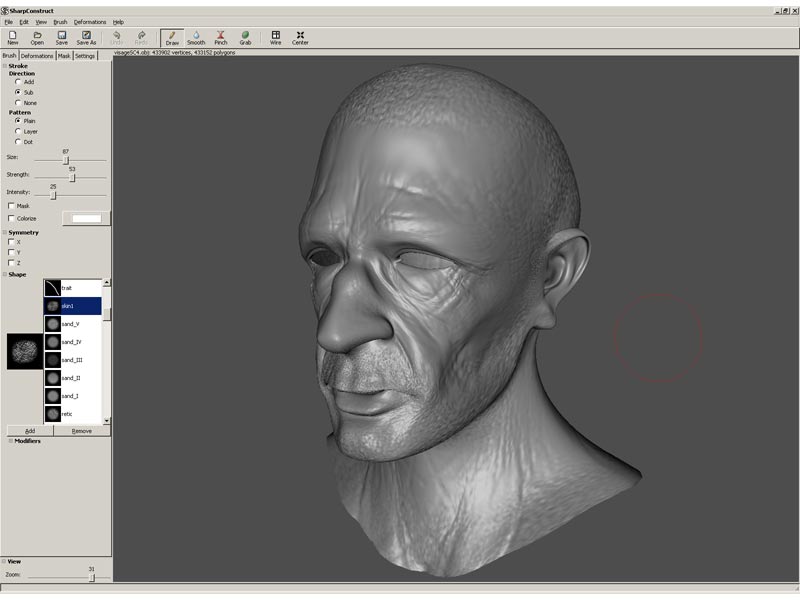This screenshot has width=800, height=600.
Task: Collapse the Symmetry section
Action: click(x=5, y=232)
